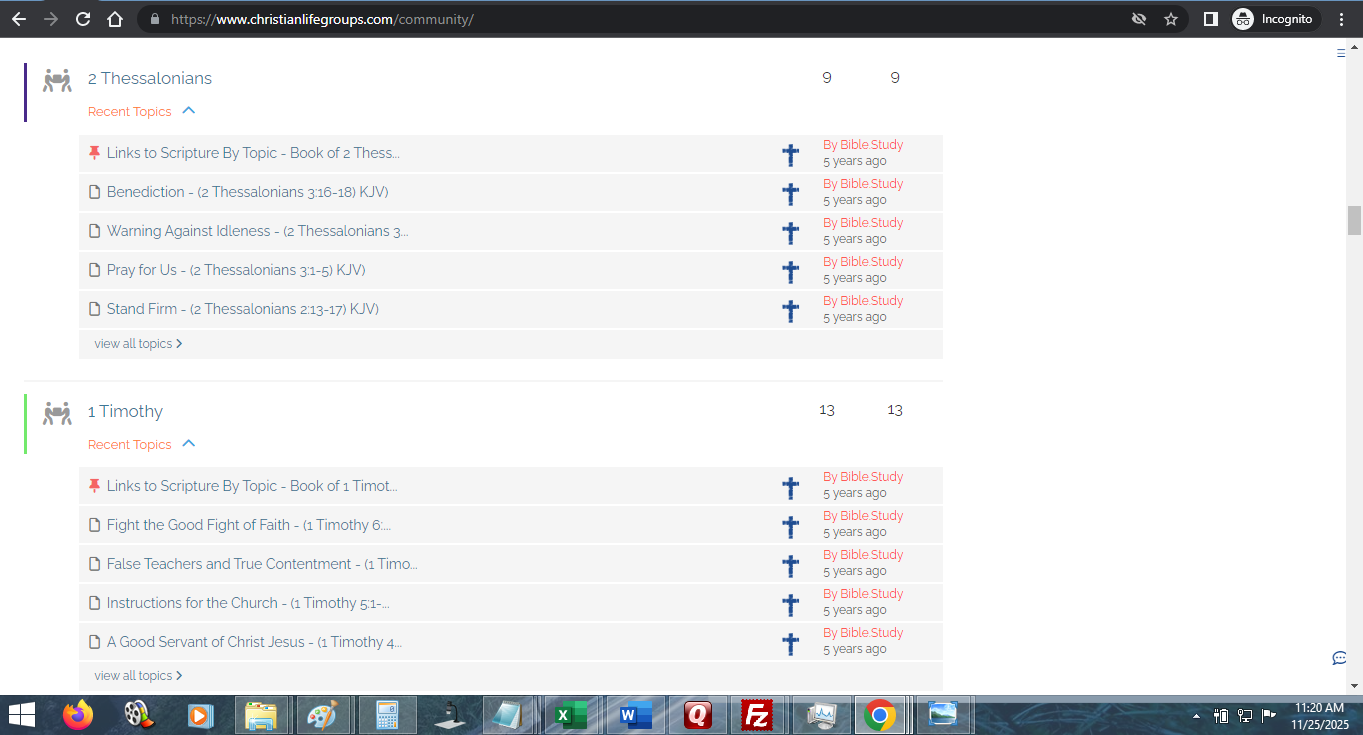Click the page's vertical scrollbar thumb

1354,220
